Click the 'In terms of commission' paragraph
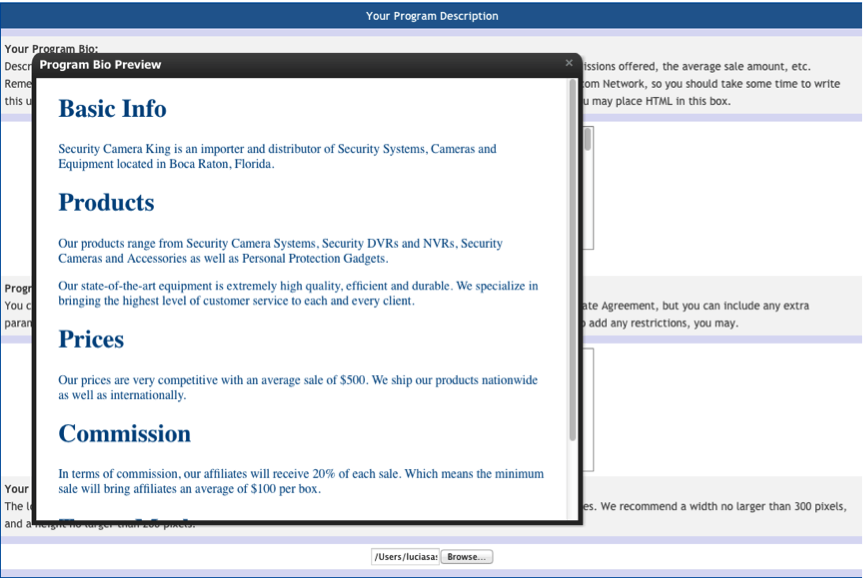Viewport: 863px width, 579px height. (301, 481)
